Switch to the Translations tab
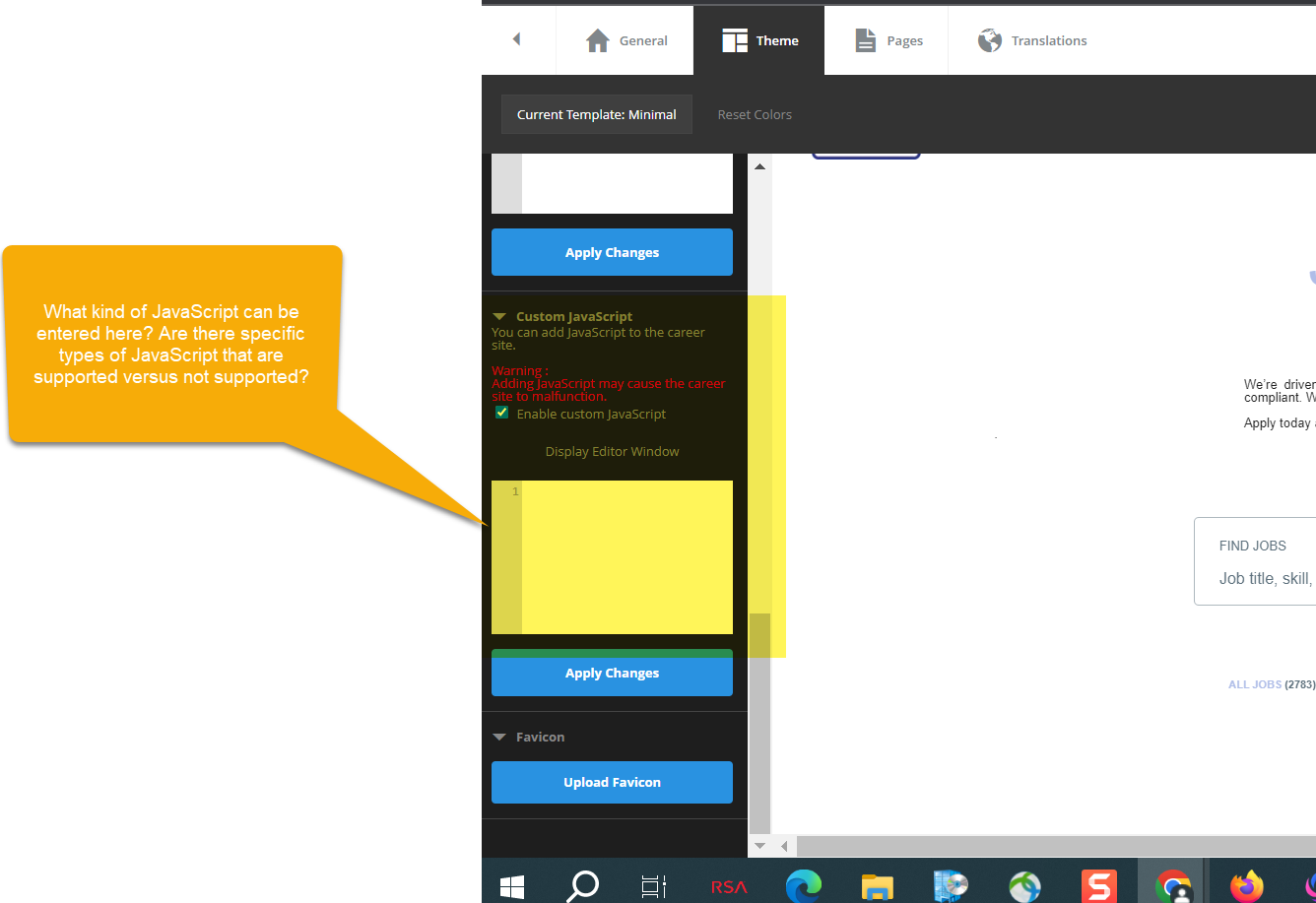 [x=1031, y=40]
